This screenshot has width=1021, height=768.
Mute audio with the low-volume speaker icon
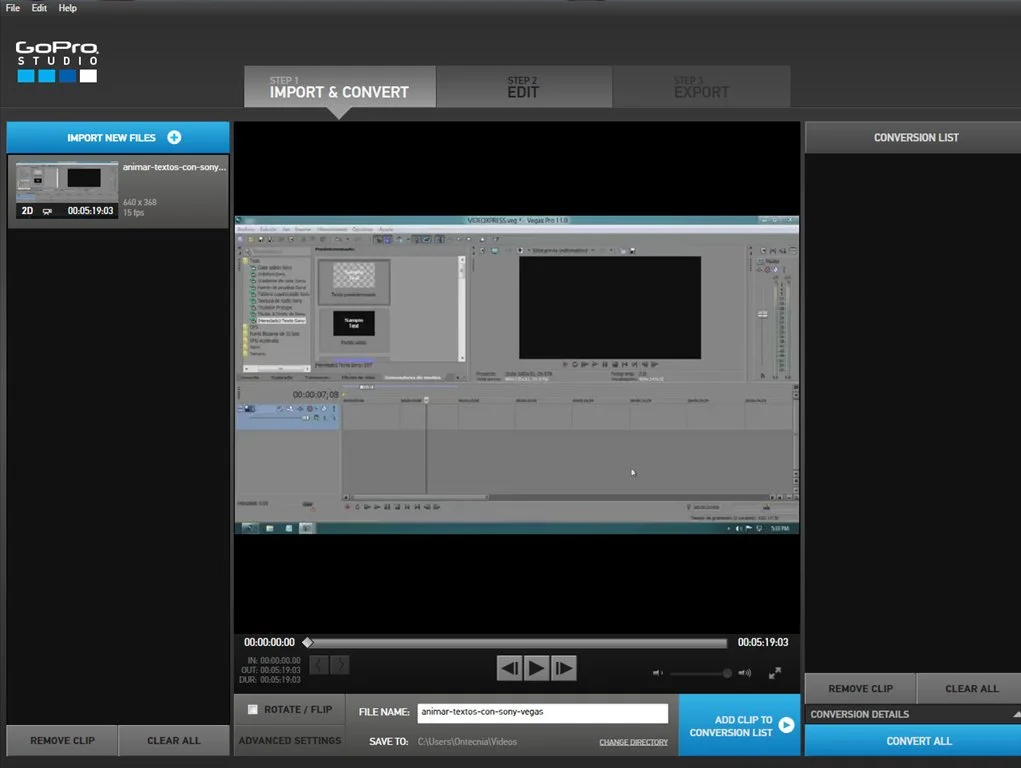pyautogui.click(x=657, y=674)
